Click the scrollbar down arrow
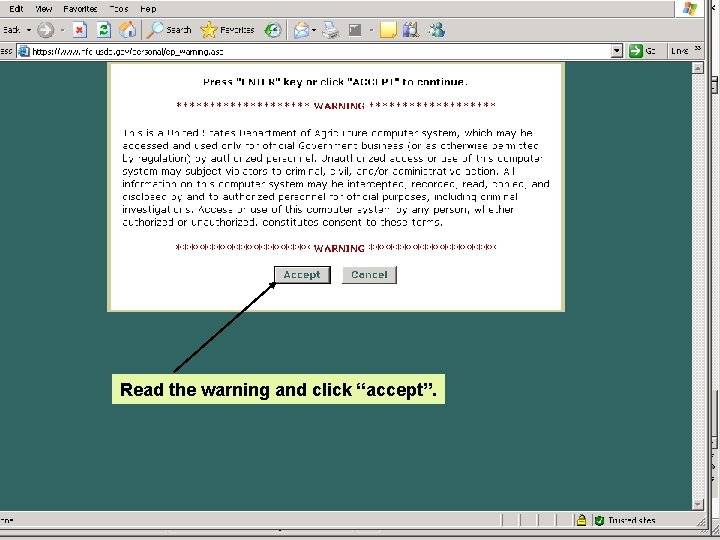 (698, 504)
